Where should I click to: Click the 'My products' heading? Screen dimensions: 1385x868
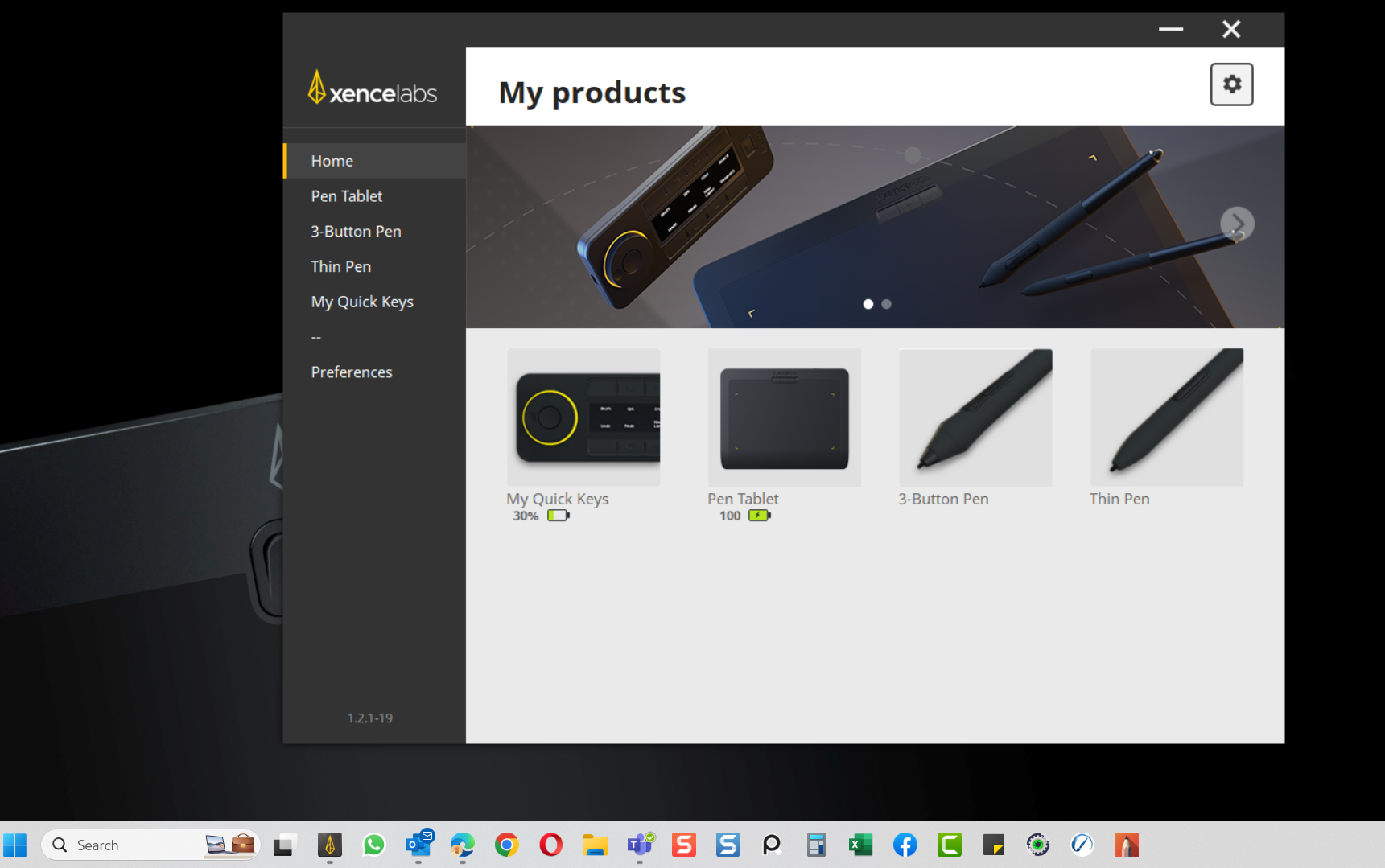(x=592, y=93)
